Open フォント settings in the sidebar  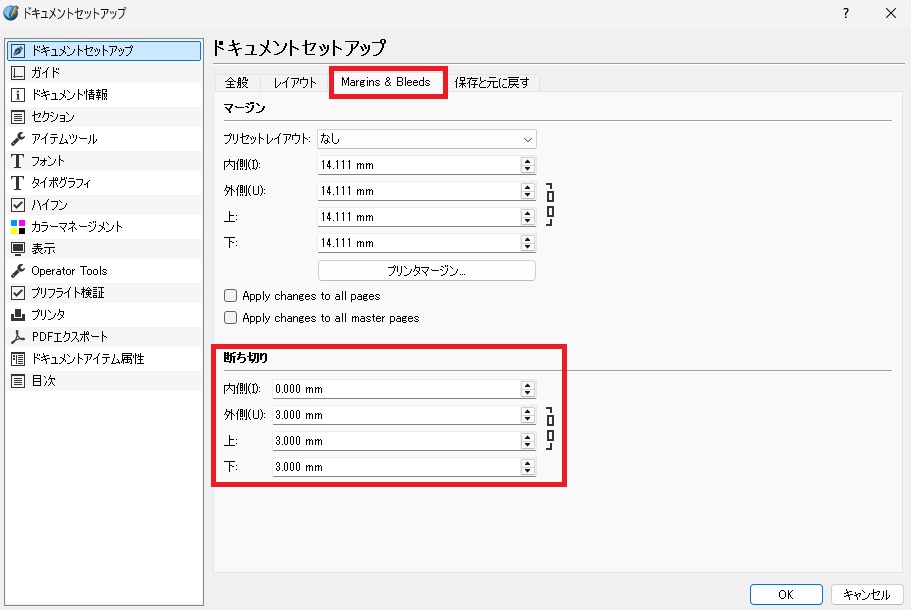click(x=47, y=160)
